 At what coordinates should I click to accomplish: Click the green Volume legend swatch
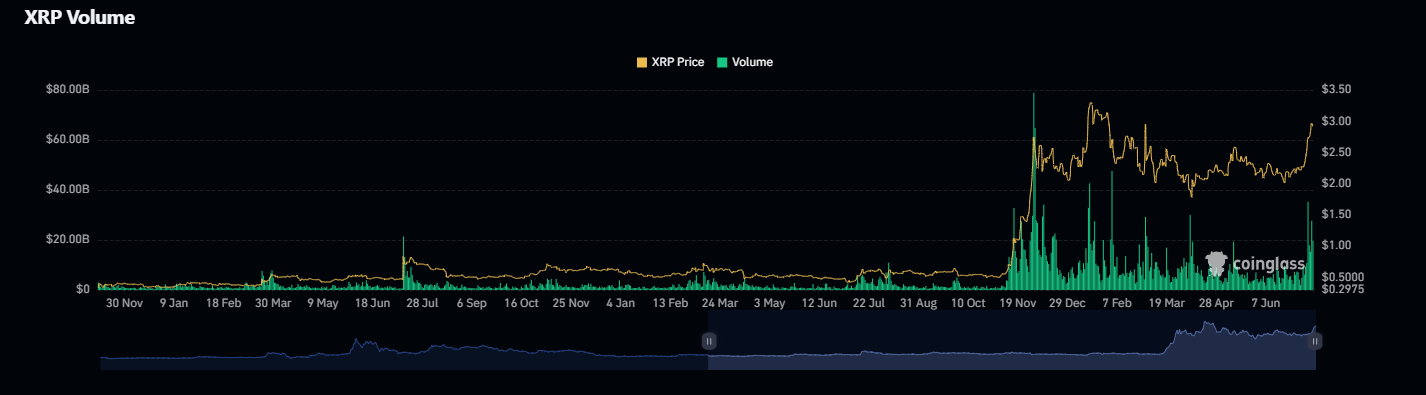point(722,62)
